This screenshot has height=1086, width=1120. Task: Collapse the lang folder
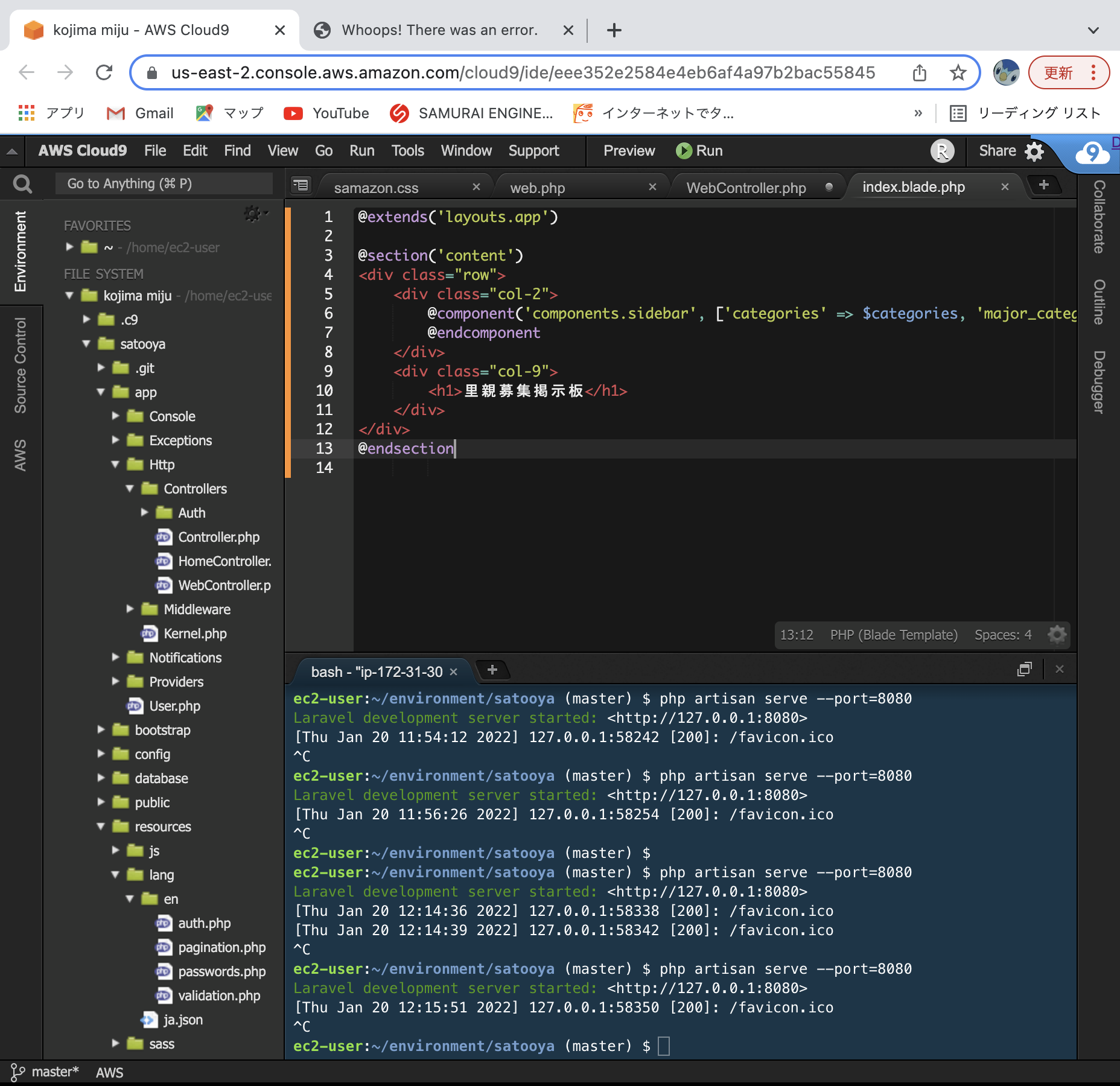[115, 875]
